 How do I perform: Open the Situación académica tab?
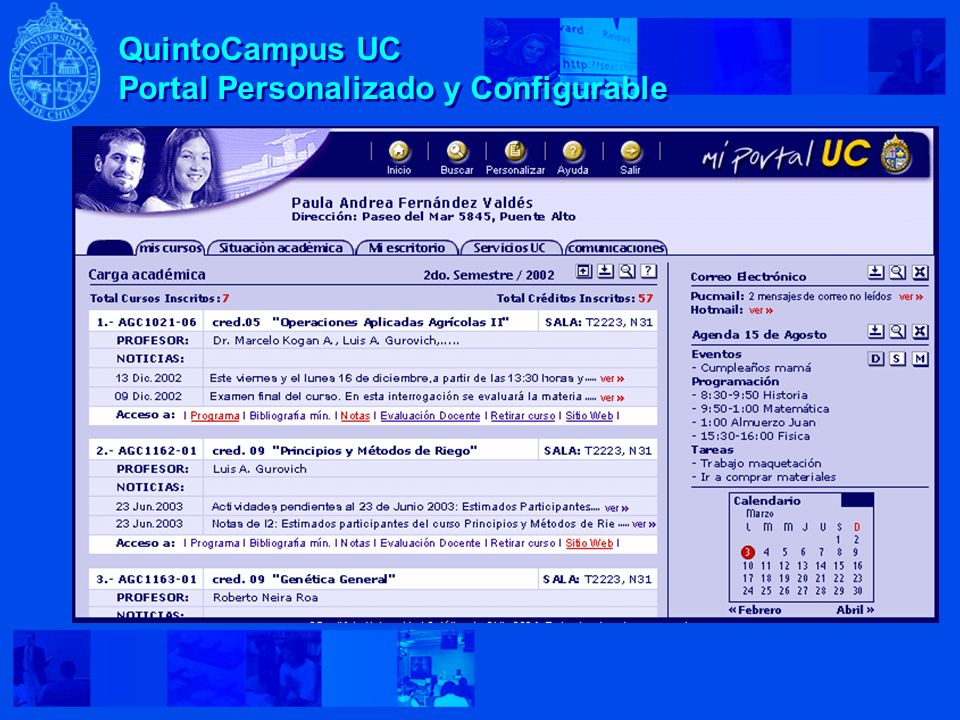[280, 247]
